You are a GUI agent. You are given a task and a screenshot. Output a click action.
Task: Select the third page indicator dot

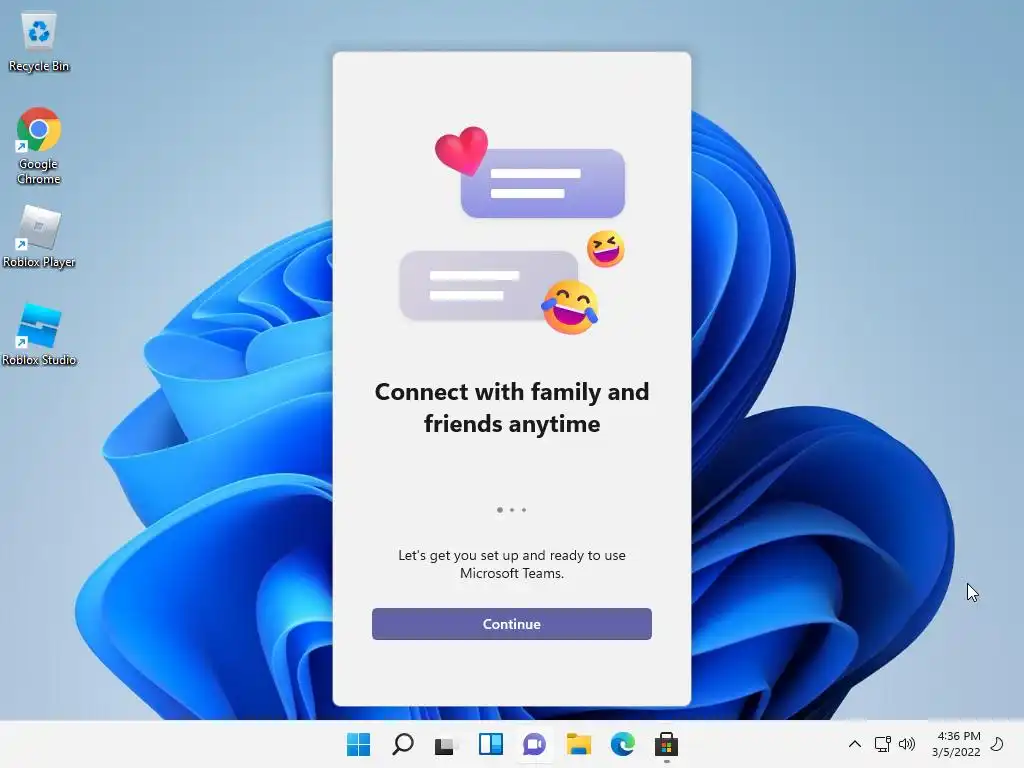(524, 509)
